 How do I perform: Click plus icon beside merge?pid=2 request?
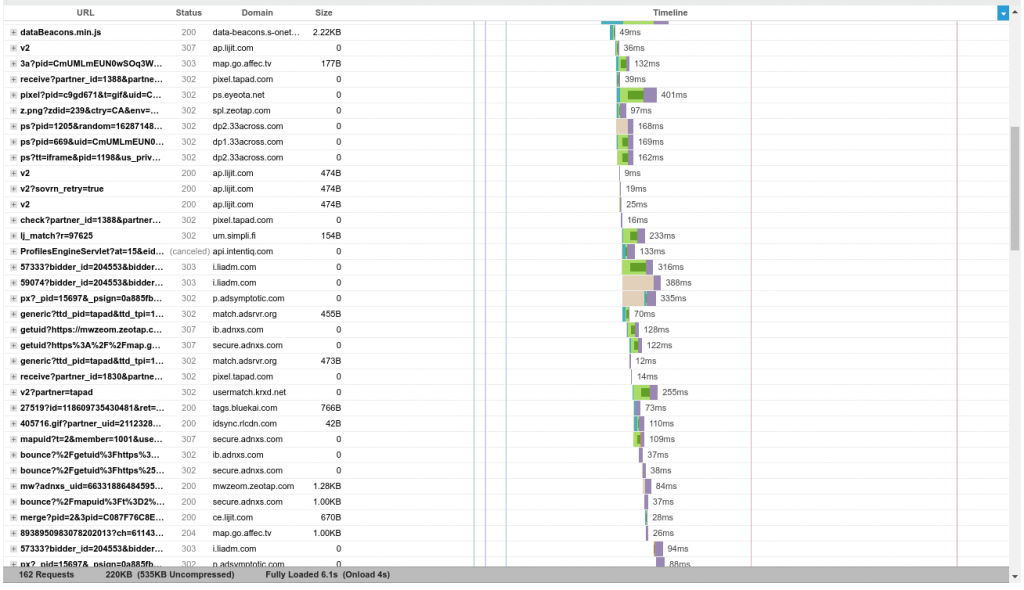[x=13, y=517]
